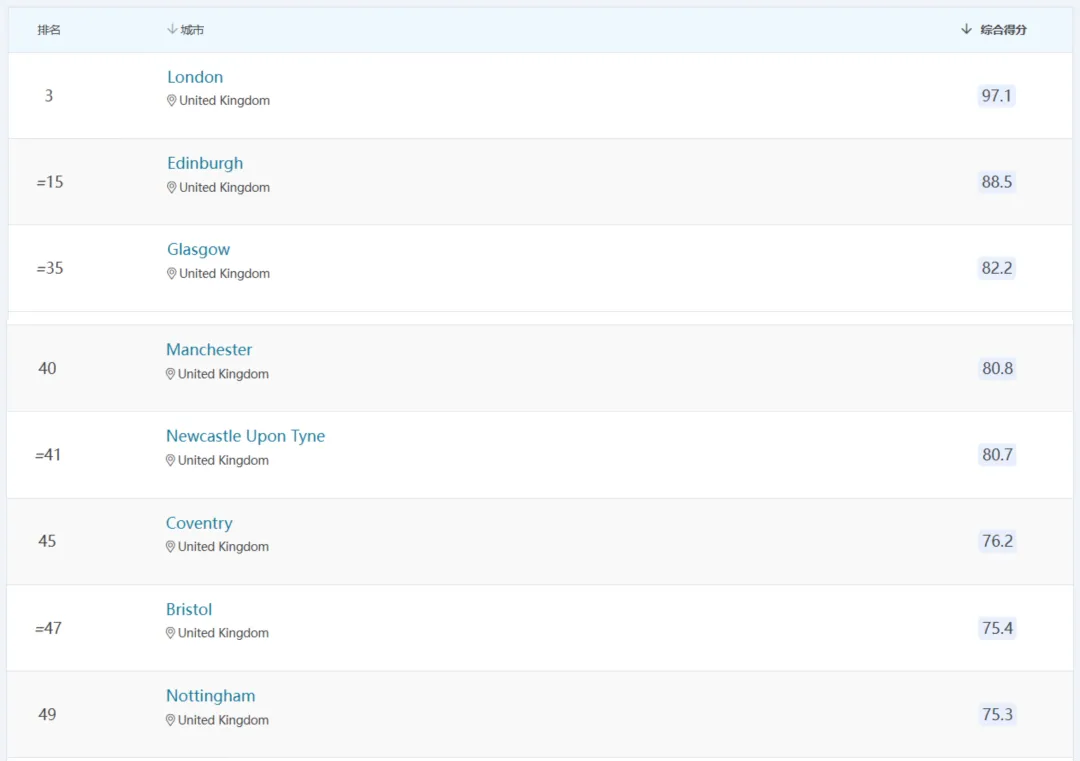1080x761 pixels.
Task: Select Nottingham's score 75.3
Action: 997,714
